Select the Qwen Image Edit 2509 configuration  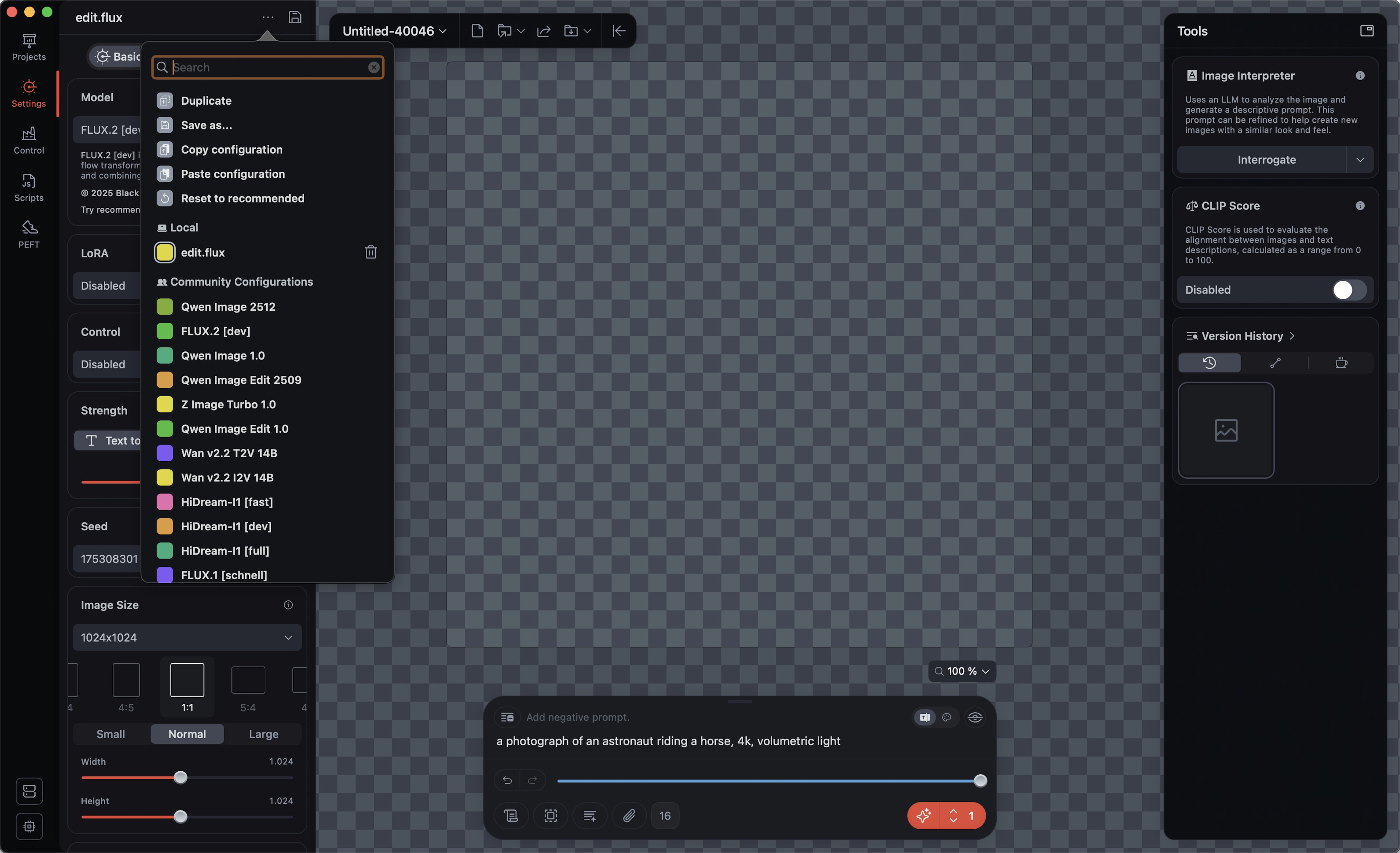[241, 380]
